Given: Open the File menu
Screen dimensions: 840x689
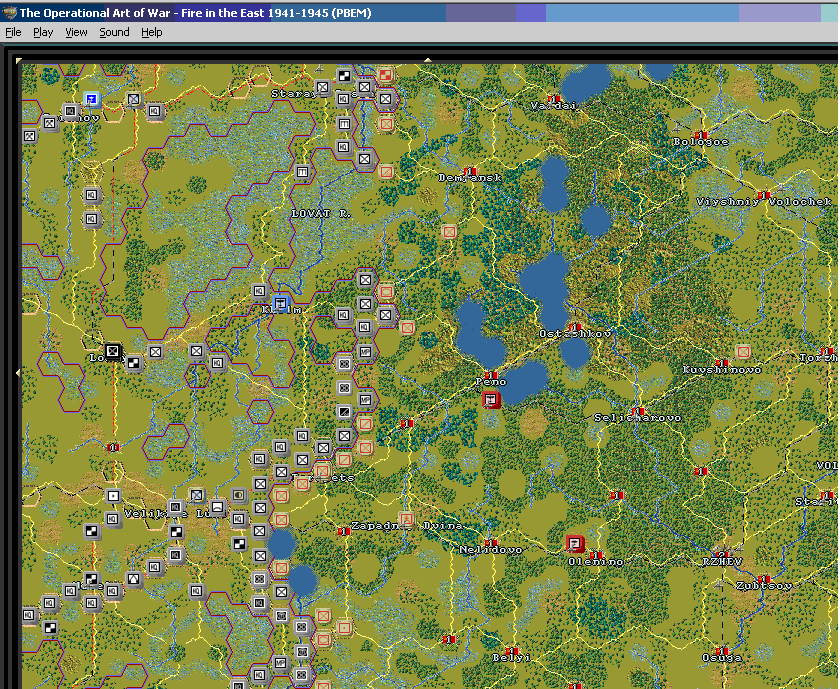Looking at the screenshot, I should (x=13, y=32).
